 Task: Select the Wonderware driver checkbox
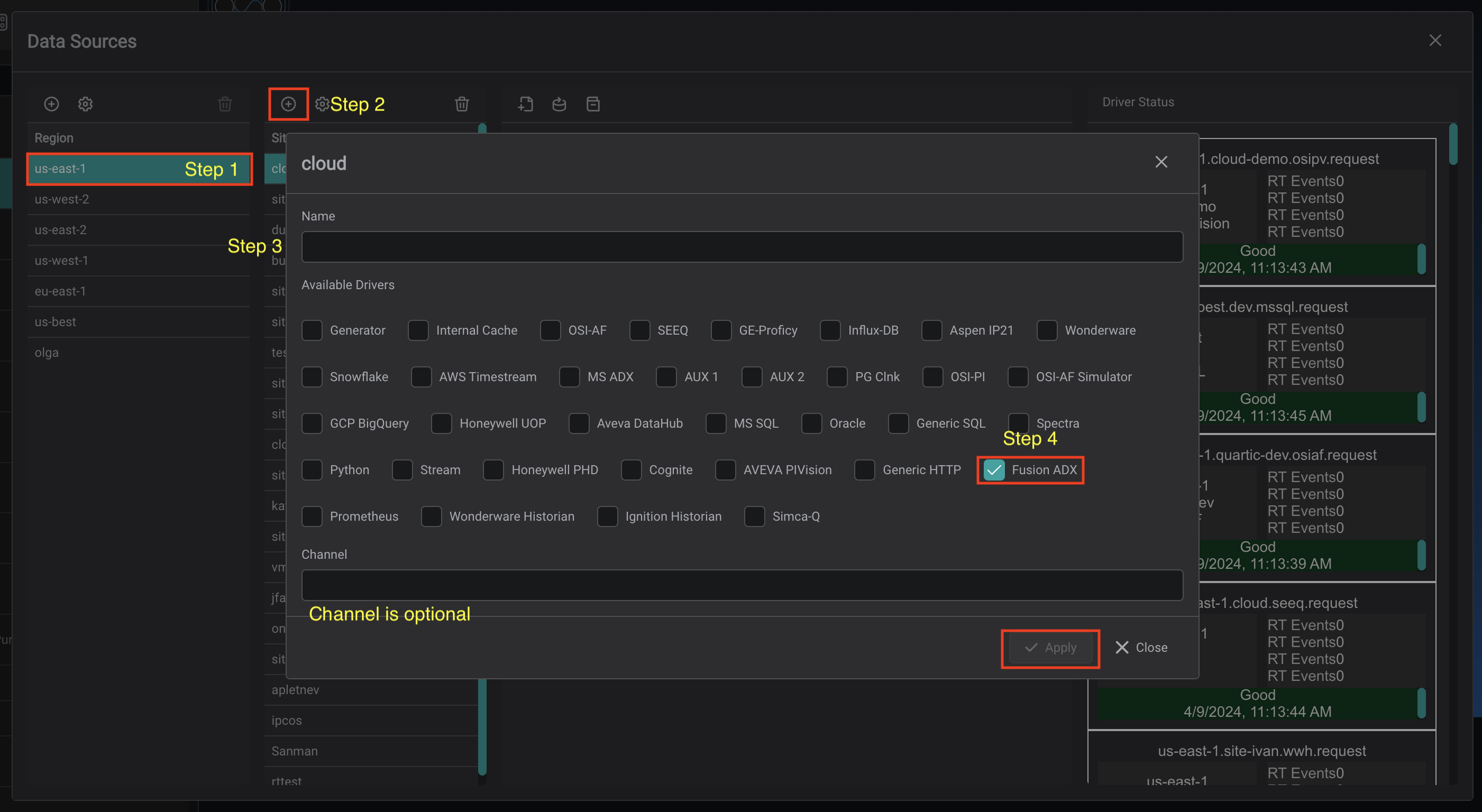click(1047, 330)
